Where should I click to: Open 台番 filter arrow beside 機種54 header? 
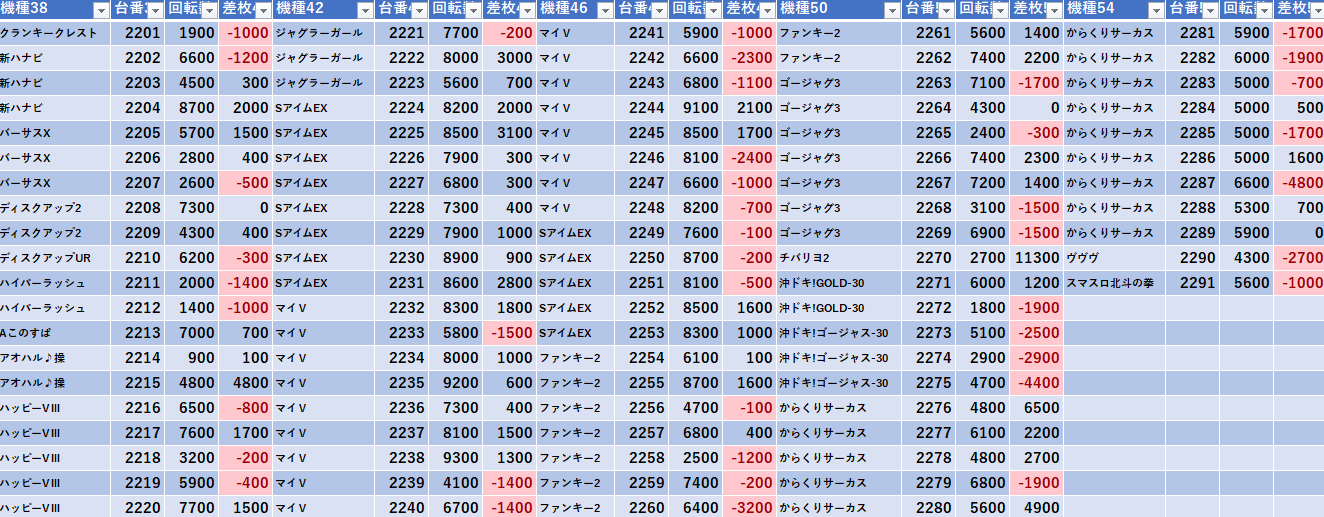tap(1209, 10)
